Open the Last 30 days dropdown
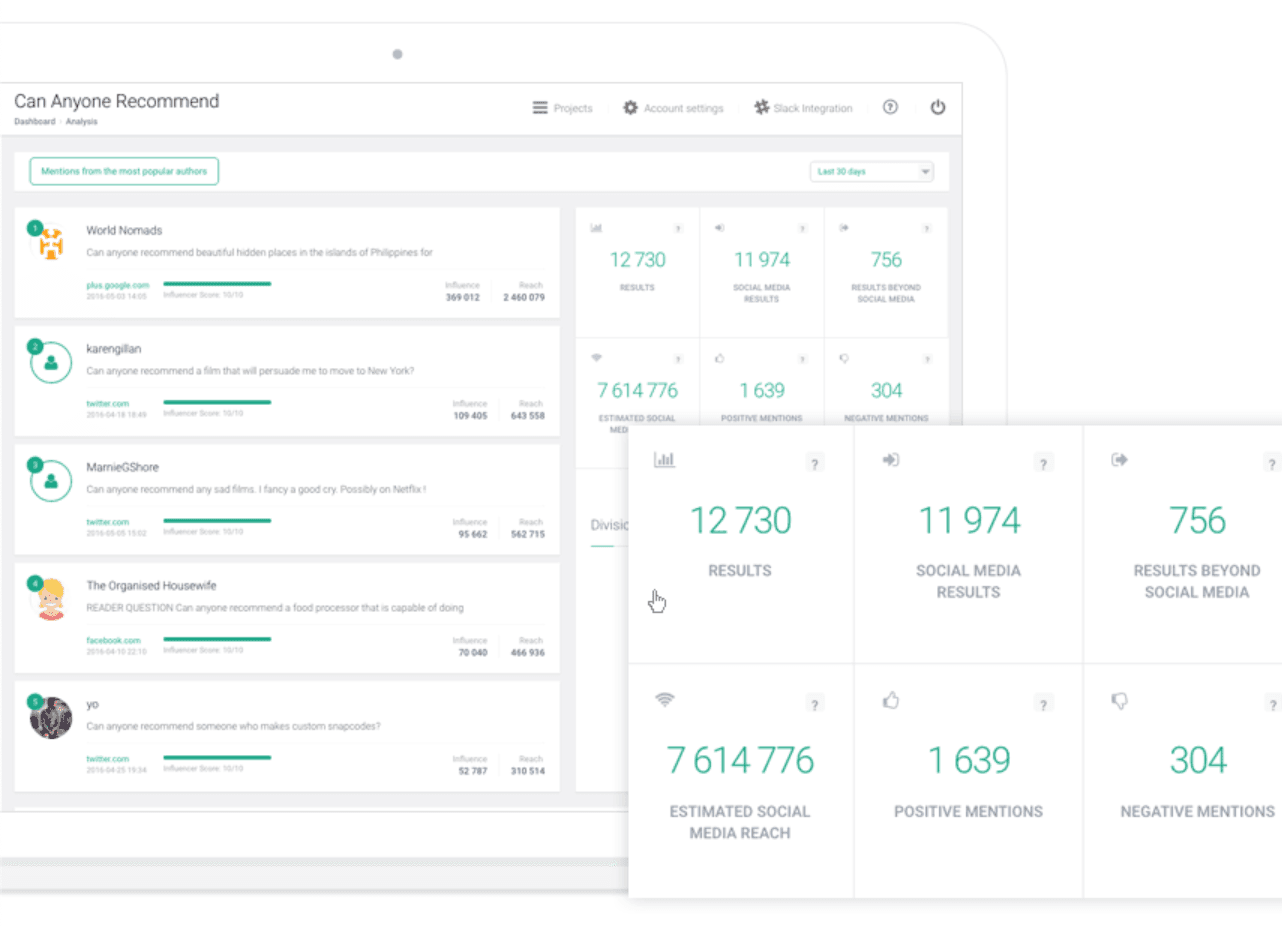 click(x=871, y=172)
